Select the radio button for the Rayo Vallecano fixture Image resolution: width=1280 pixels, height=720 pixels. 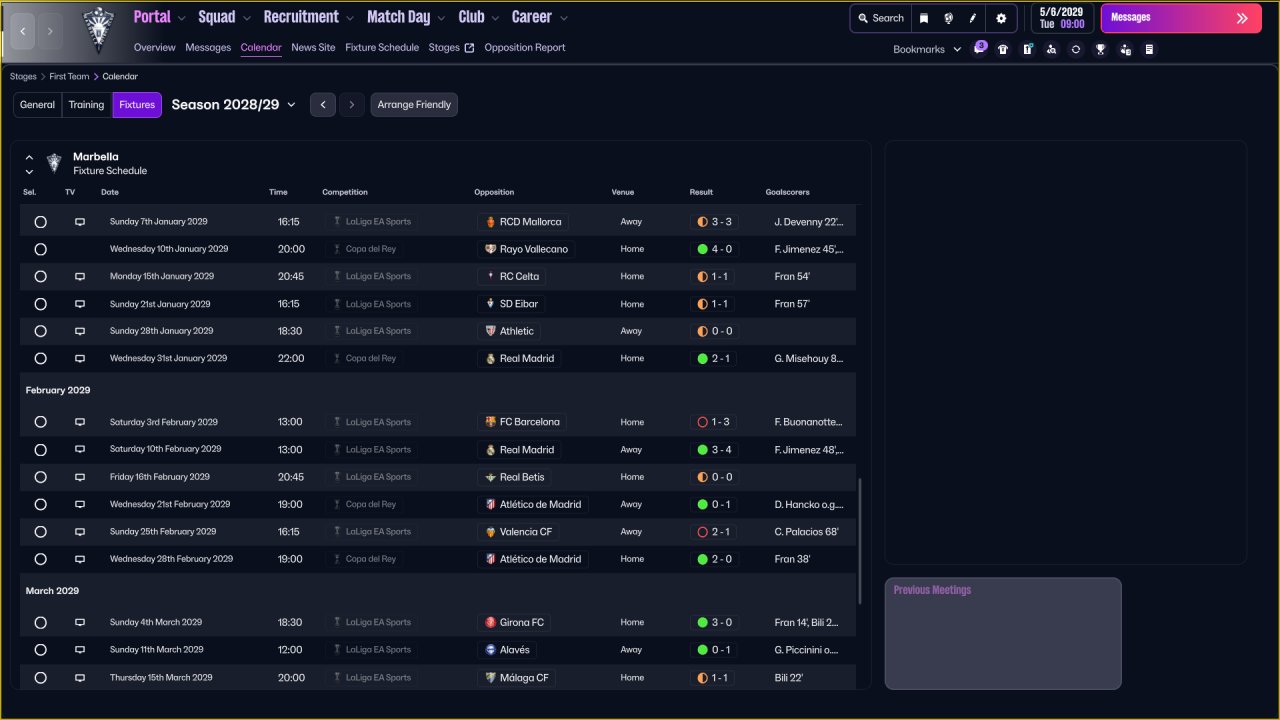[x=40, y=249]
